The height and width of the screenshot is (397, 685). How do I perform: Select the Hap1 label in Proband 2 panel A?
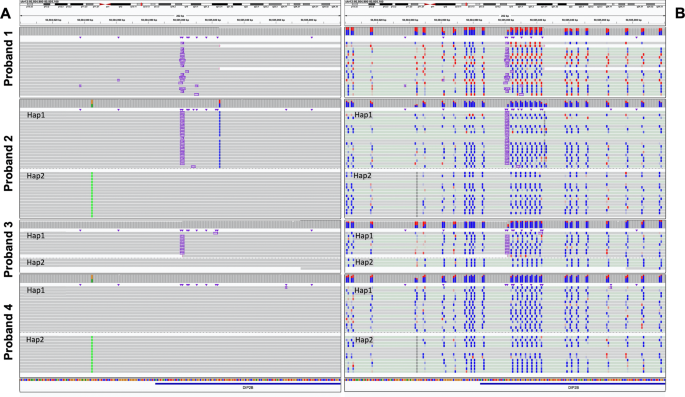pyautogui.click(x=36, y=115)
